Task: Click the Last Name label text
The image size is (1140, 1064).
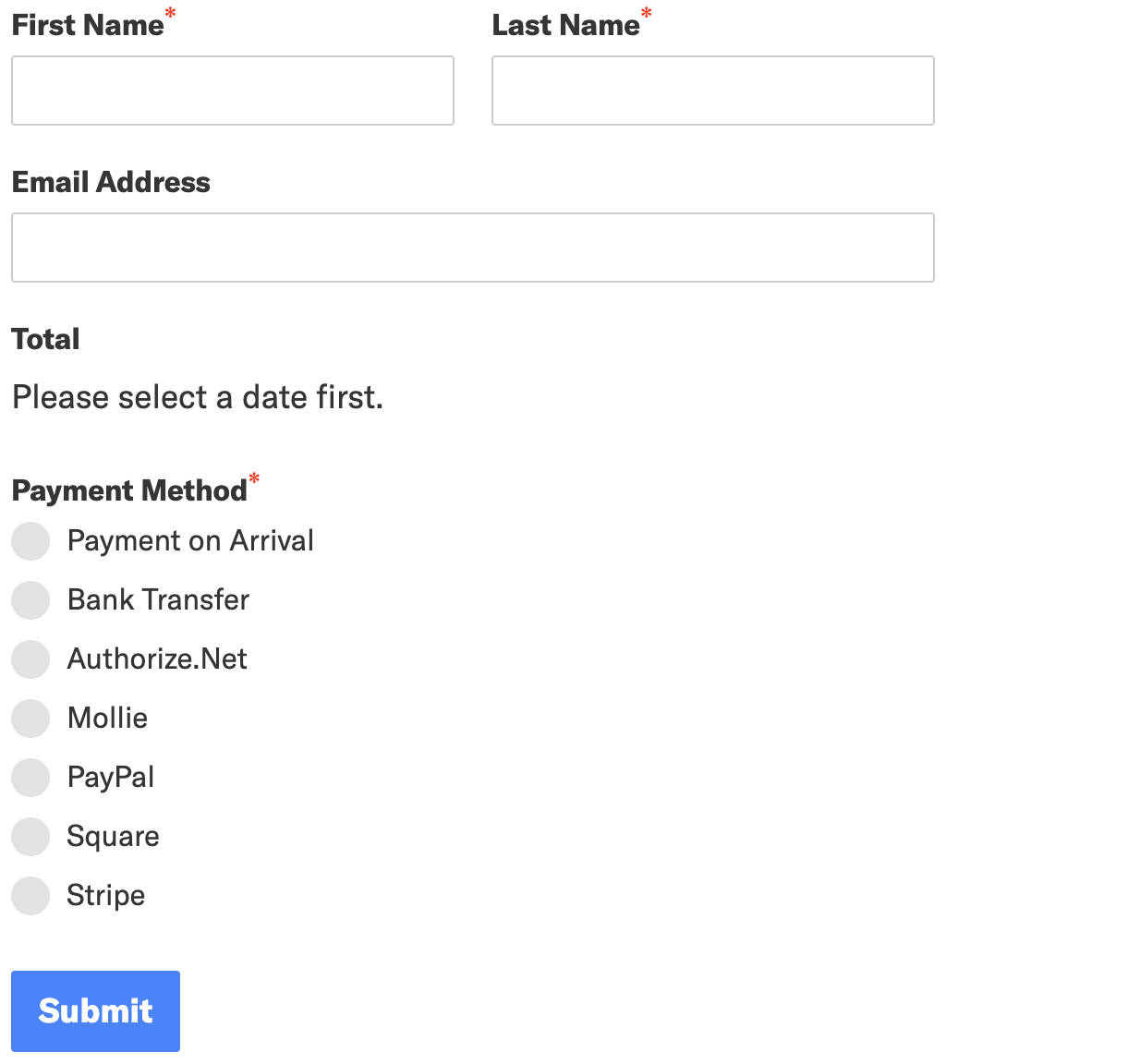Action: point(565,25)
